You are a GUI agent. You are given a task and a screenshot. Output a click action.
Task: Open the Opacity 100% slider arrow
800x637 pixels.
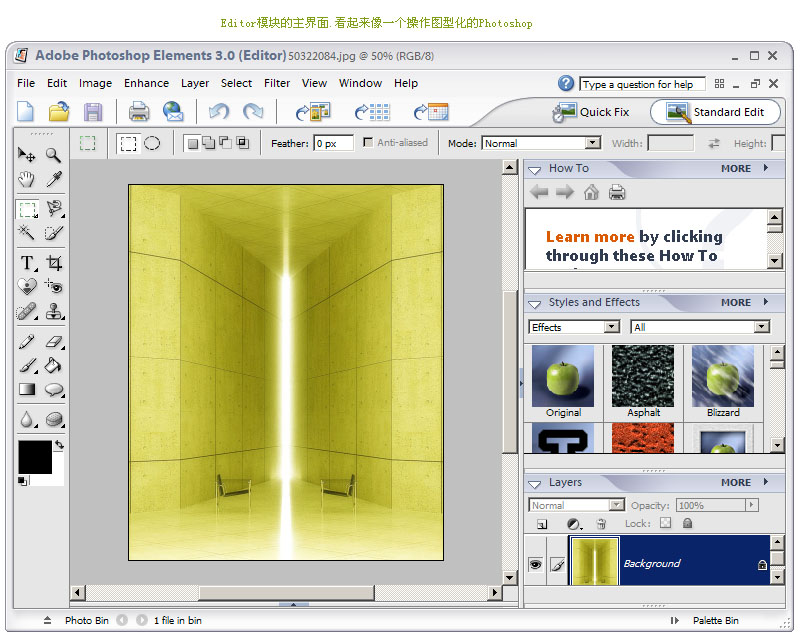click(752, 504)
